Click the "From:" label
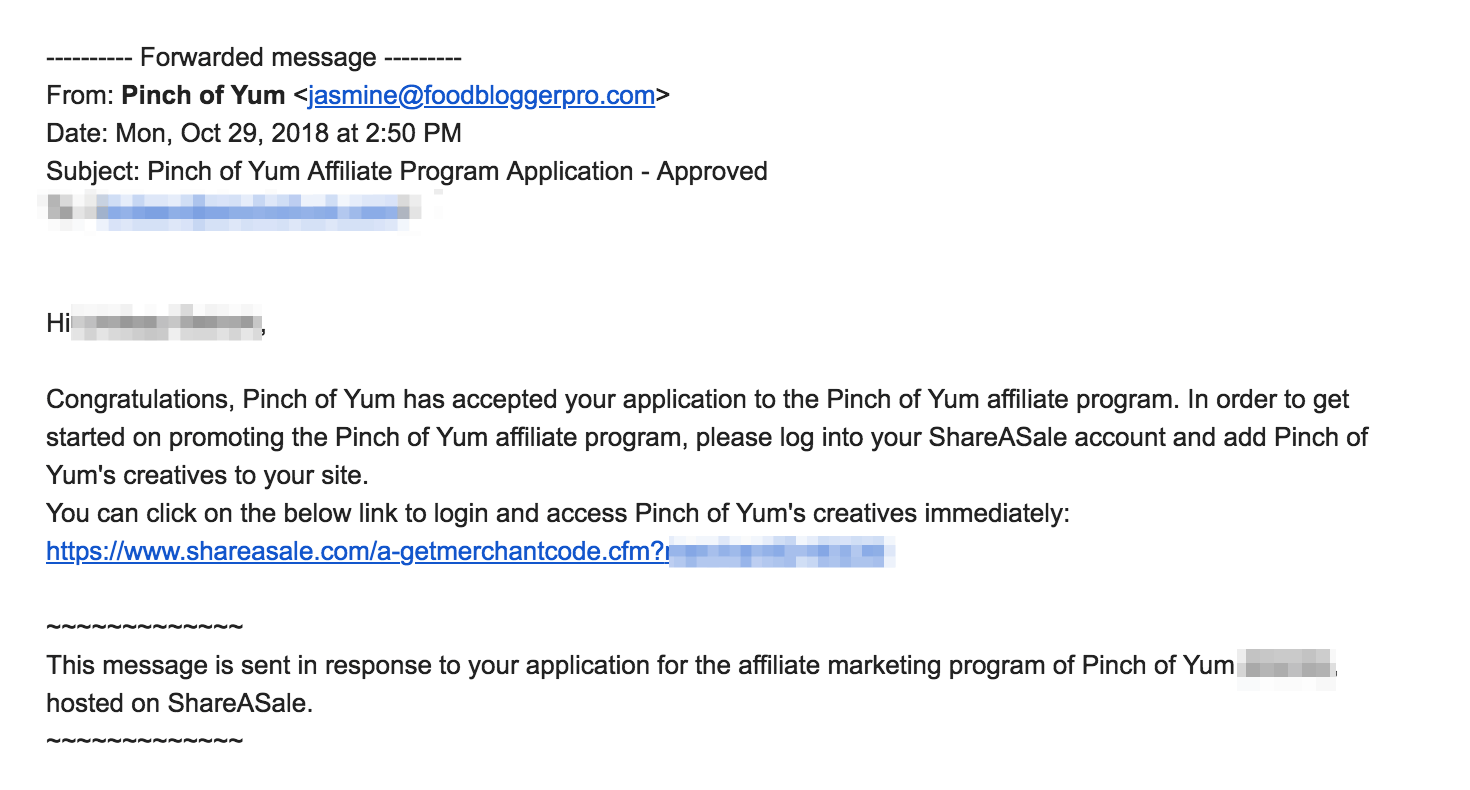Screen dimensions: 1470x790 pos(79,96)
